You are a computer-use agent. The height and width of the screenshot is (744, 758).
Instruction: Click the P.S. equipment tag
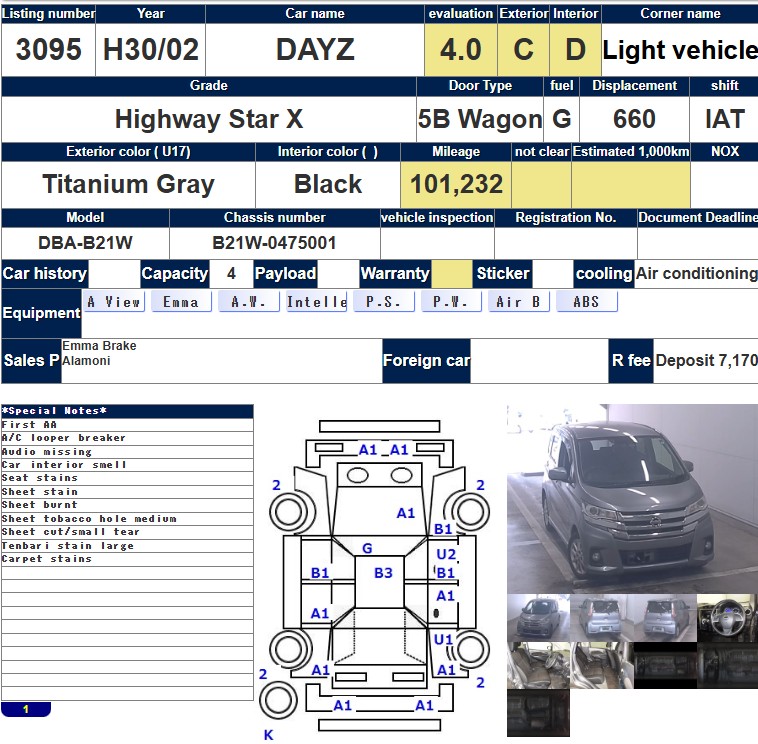point(383,302)
